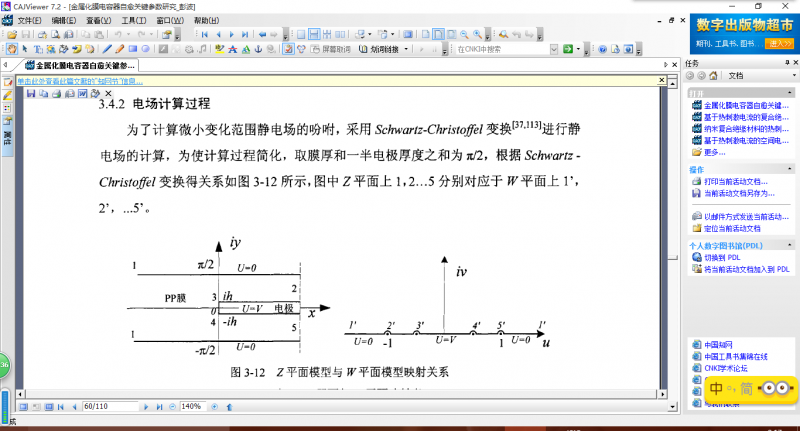The width and height of the screenshot is (800, 431).
Task: Jump to first page in top toolbar
Action: (205, 35)
